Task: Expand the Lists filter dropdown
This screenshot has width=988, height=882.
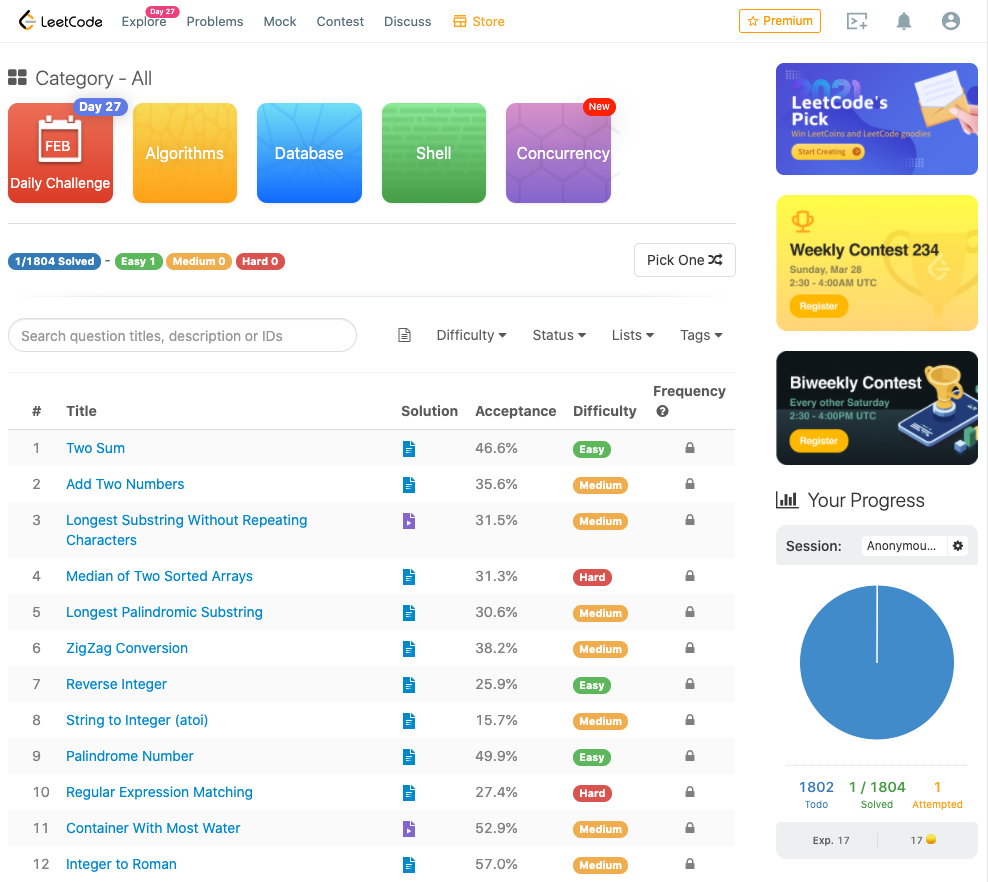Action: click(x=633, y=335)
